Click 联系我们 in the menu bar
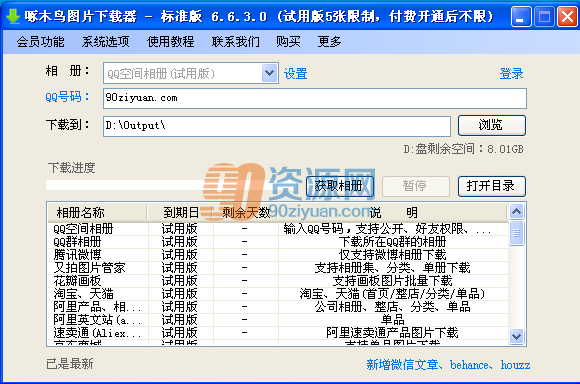Viewport: 580px width, 384px height. click(x=236, y=41)
